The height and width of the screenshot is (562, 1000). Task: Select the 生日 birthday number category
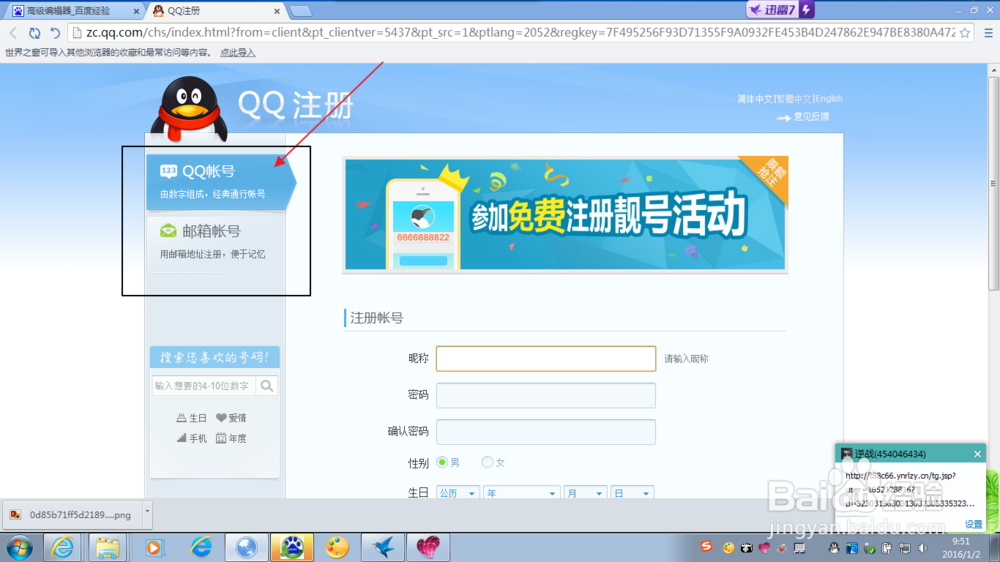tap(191, 418)
